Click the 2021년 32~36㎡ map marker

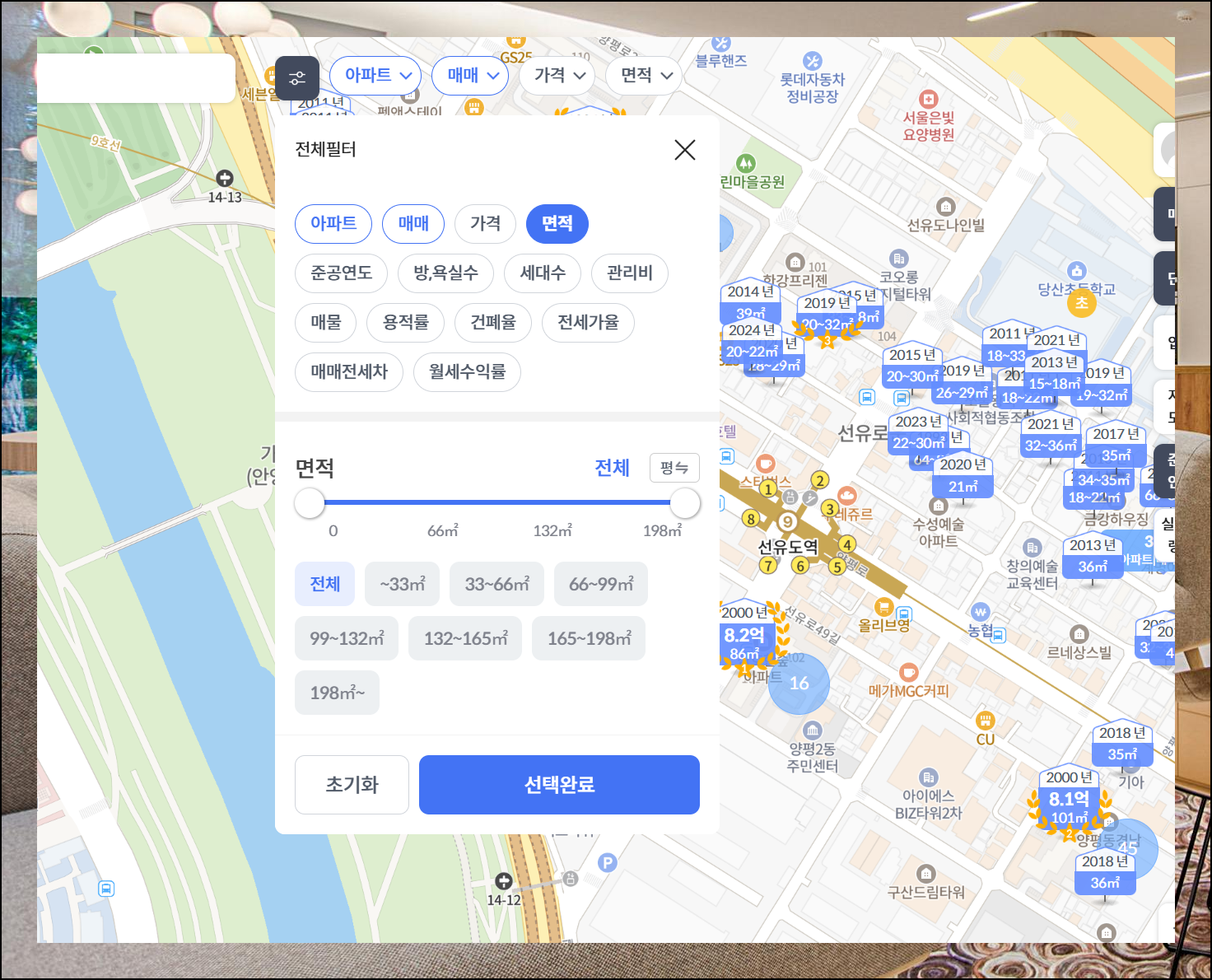[1051, 436]
